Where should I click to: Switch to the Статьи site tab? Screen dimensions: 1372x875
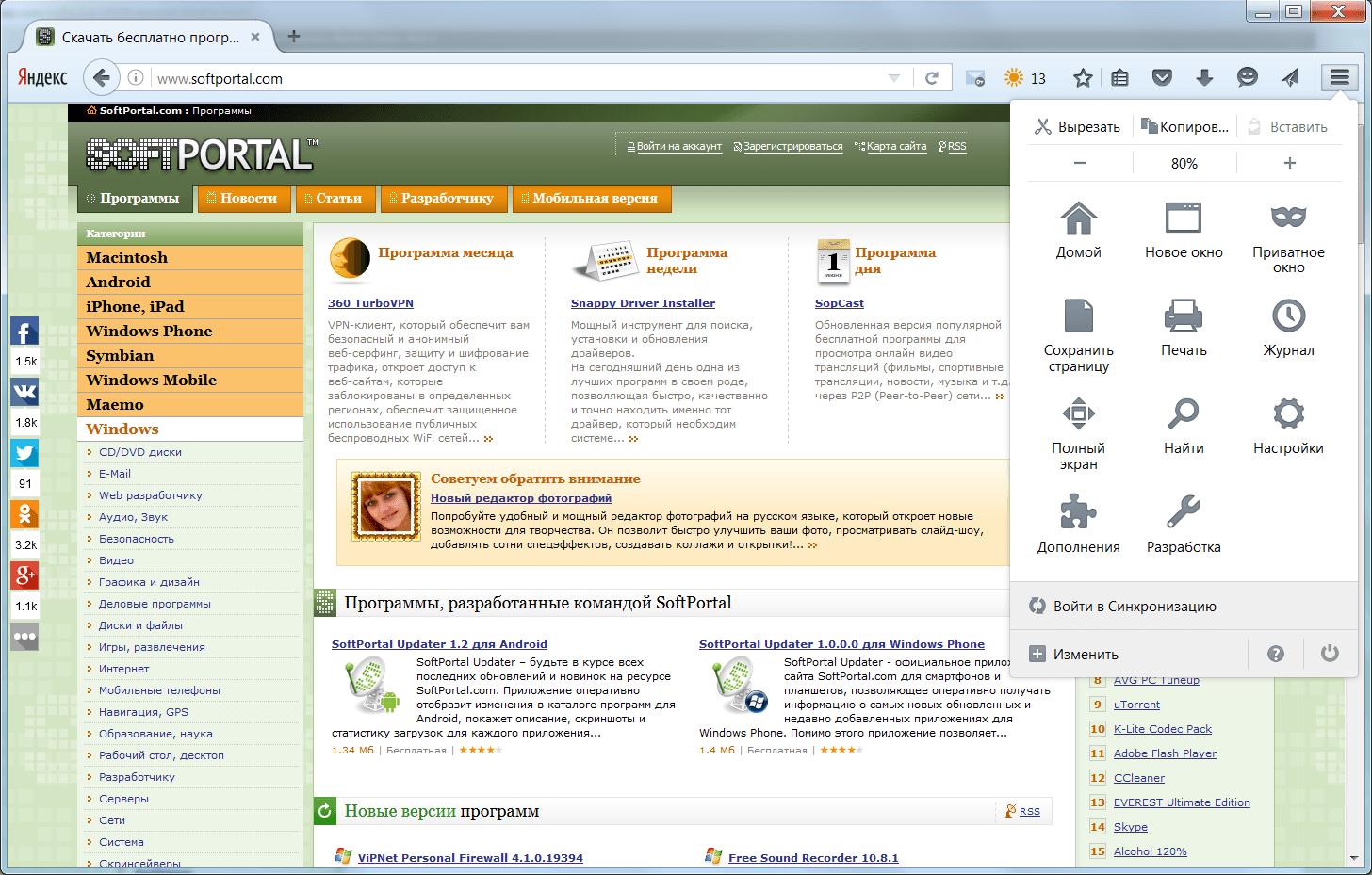(335, 199)
